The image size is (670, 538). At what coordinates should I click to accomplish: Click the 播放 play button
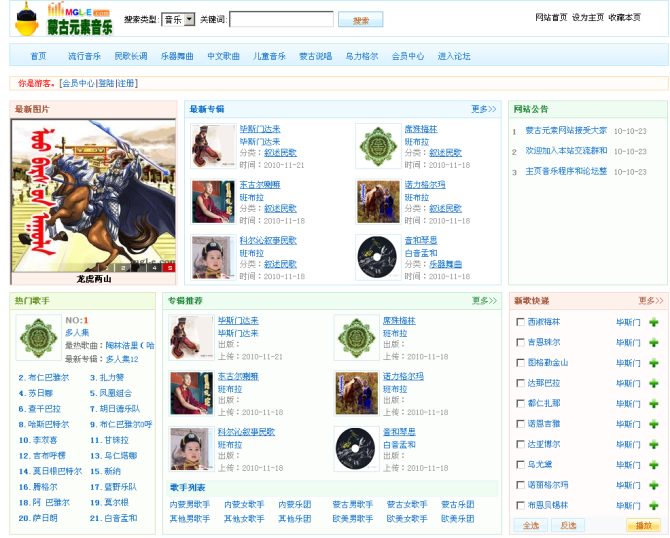(x=643, y=525)
